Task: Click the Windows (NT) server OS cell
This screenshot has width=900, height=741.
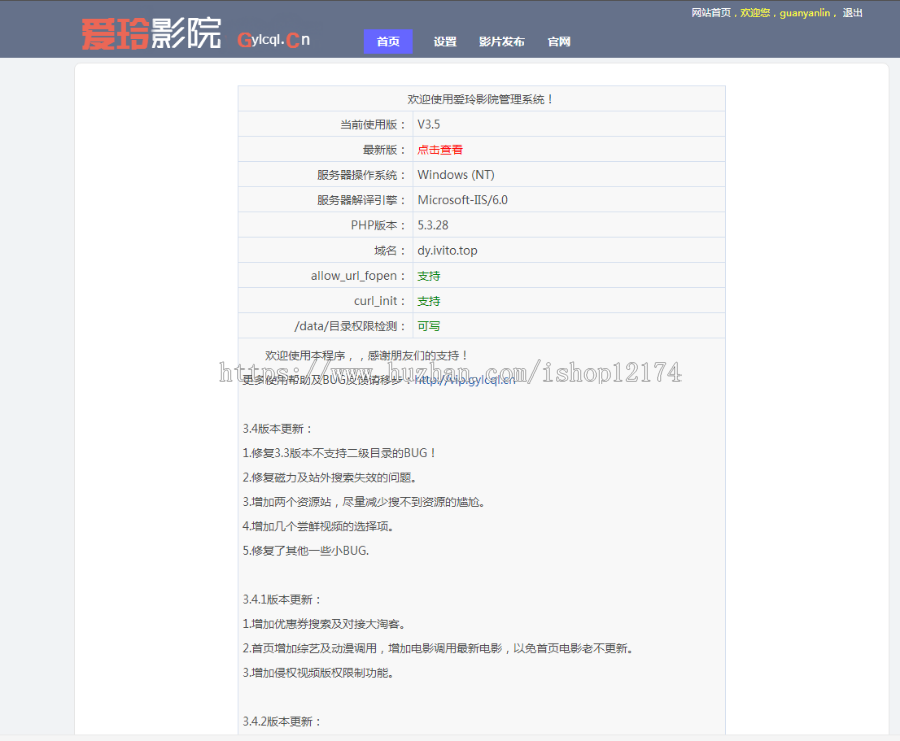Action: click(x=457, y=174)
